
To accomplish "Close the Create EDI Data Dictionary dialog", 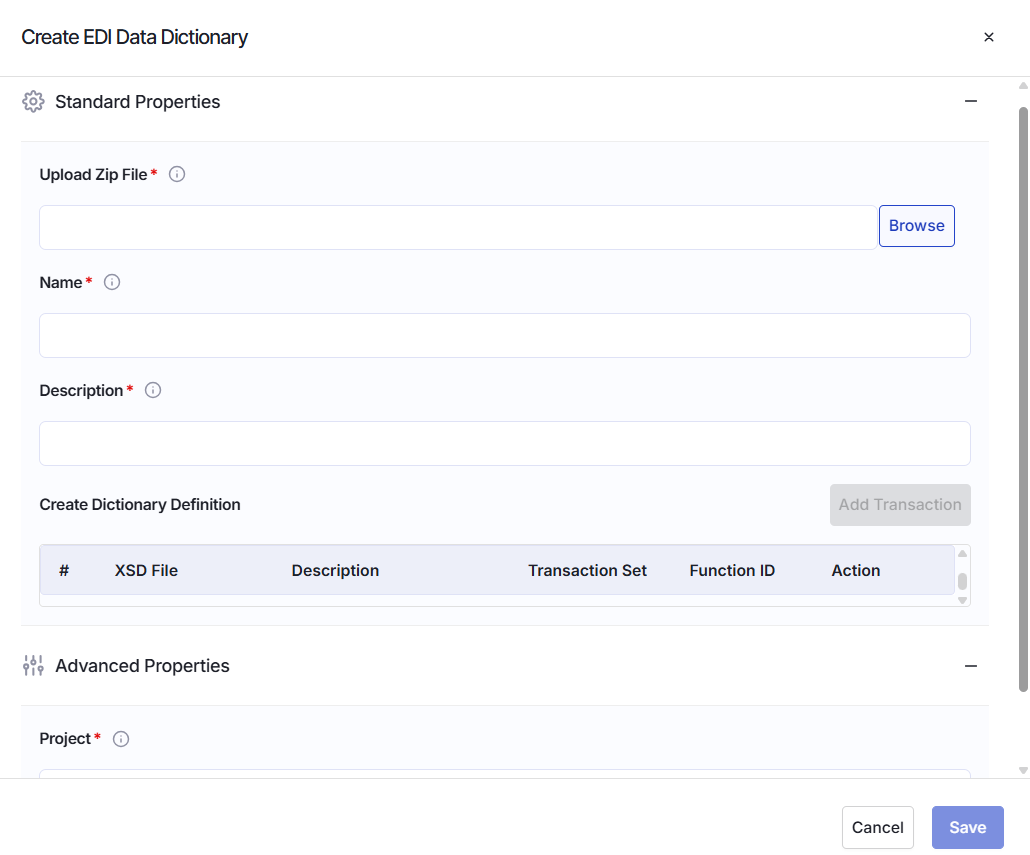I will point(989,37).
